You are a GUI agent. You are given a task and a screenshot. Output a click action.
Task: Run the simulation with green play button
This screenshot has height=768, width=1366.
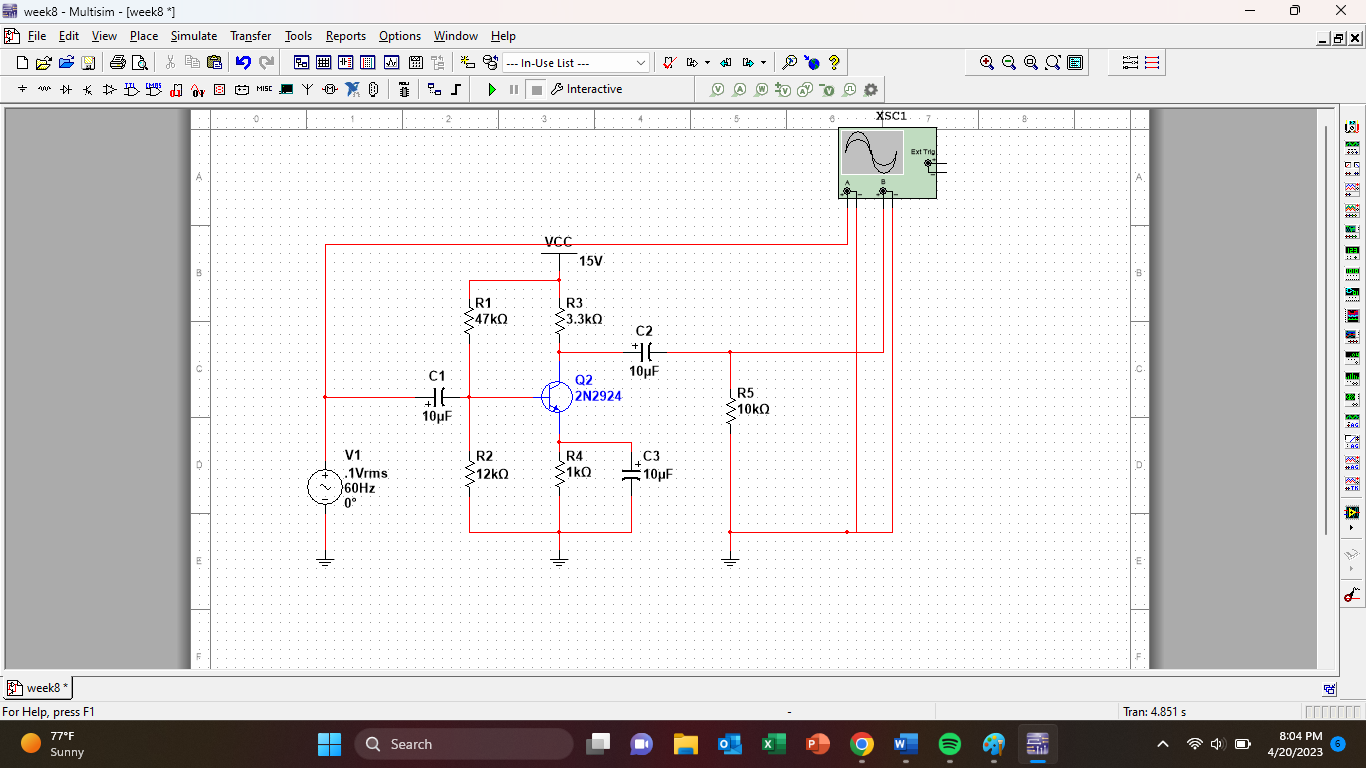[x=491, y=90]
